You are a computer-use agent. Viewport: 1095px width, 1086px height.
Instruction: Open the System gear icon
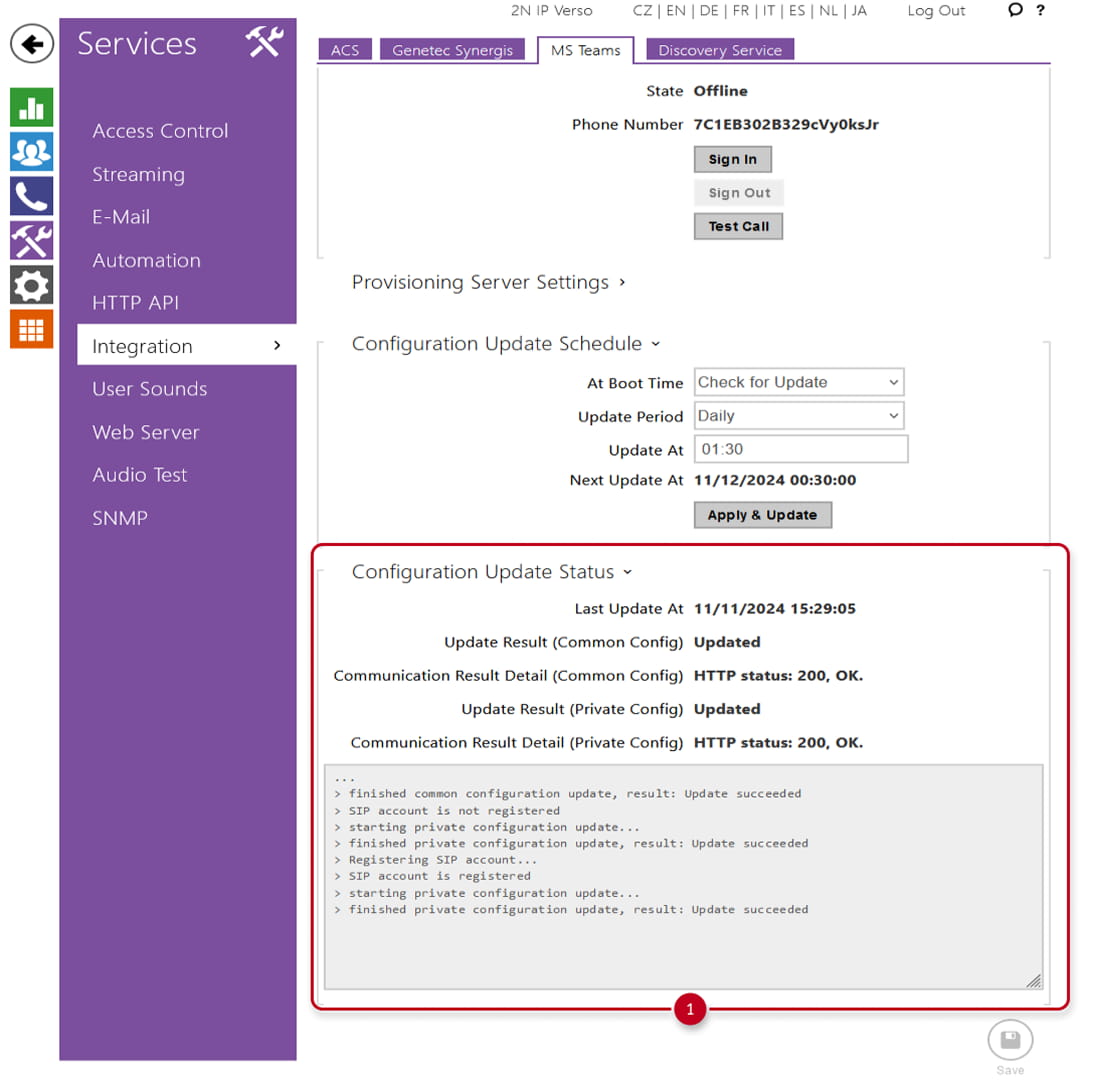point(31,285)
